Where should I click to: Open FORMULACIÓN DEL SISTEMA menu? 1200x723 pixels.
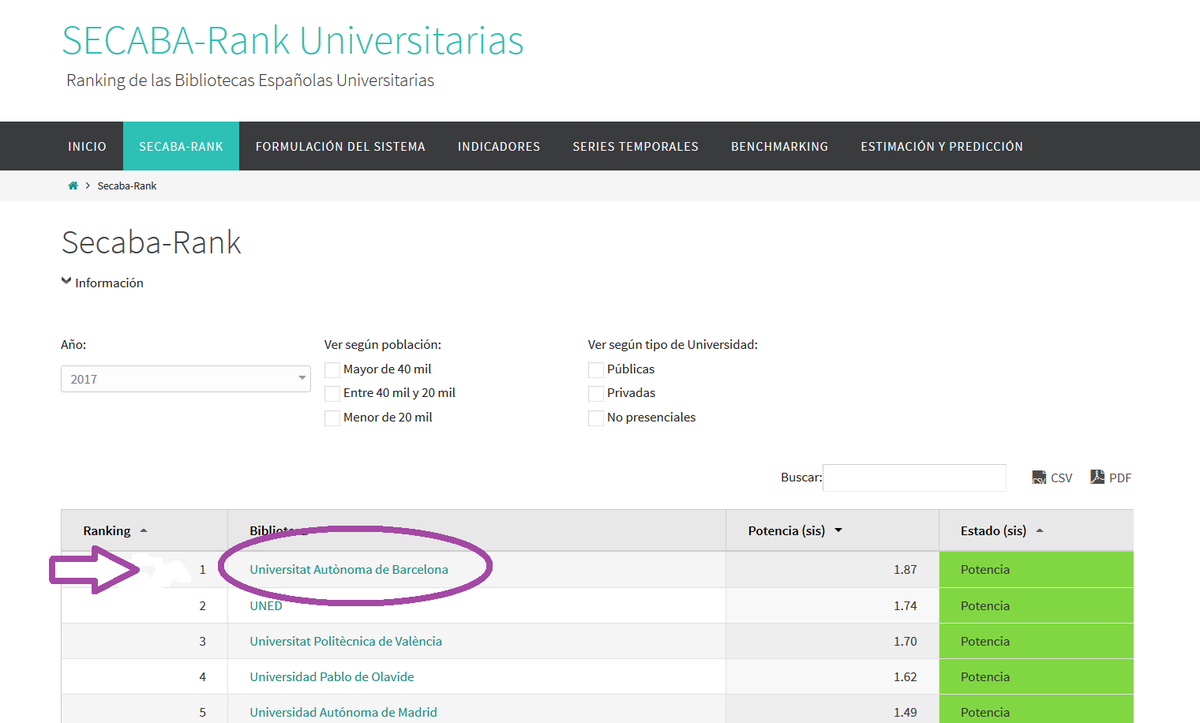click(x=340, y=146)
